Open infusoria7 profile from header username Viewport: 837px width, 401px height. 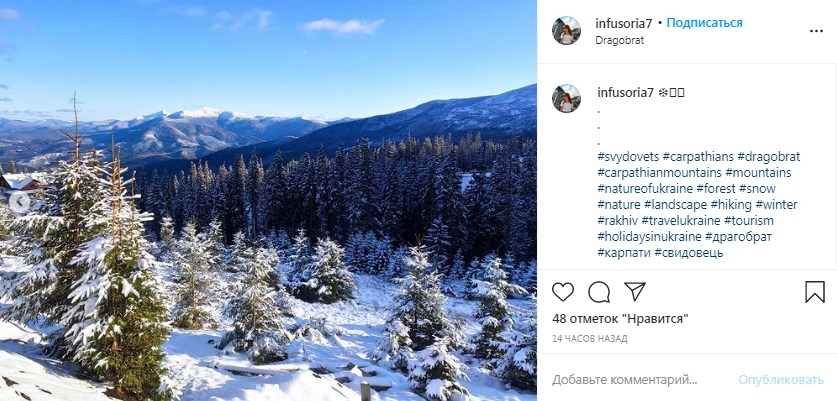coord(624,23)
